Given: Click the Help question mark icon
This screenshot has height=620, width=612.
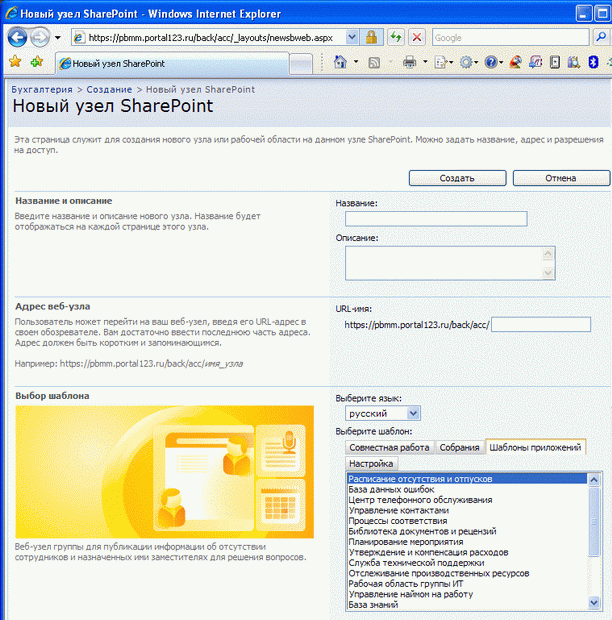Looking at the screenshot, I should coord(491,62).
